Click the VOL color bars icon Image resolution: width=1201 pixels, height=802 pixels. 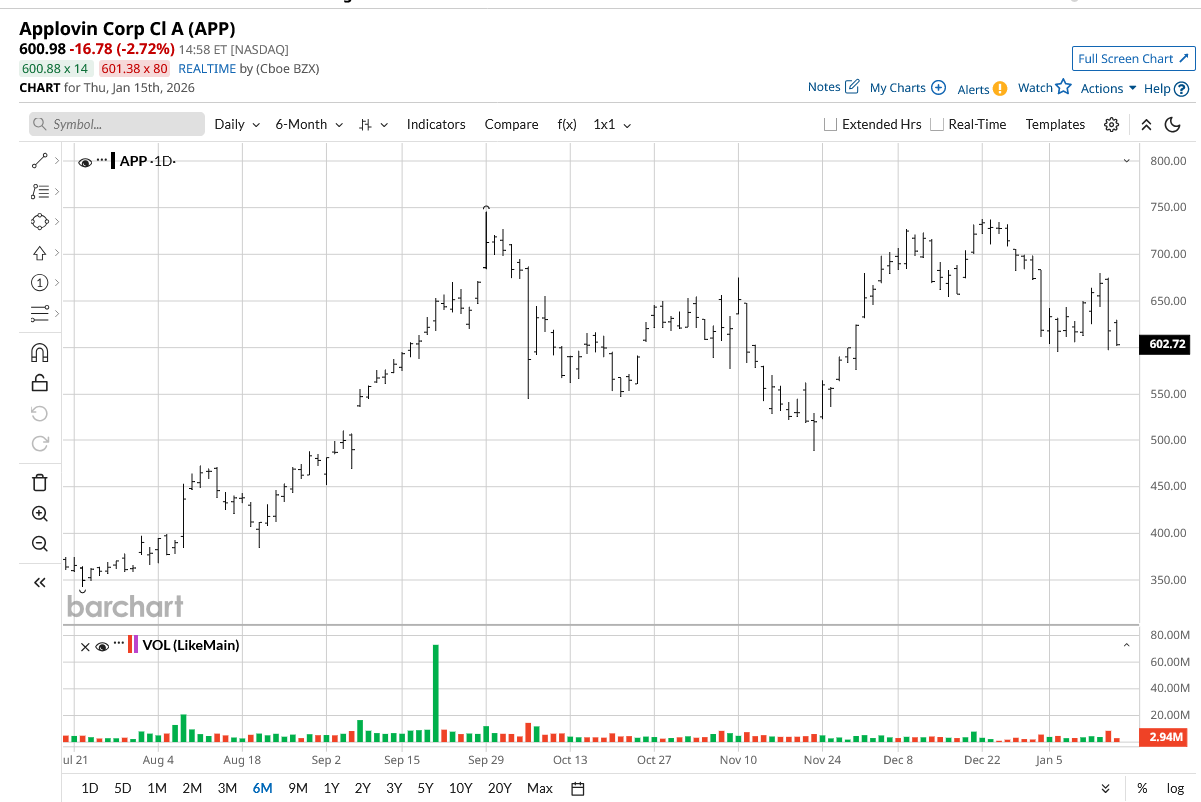(x=134, y=645)
